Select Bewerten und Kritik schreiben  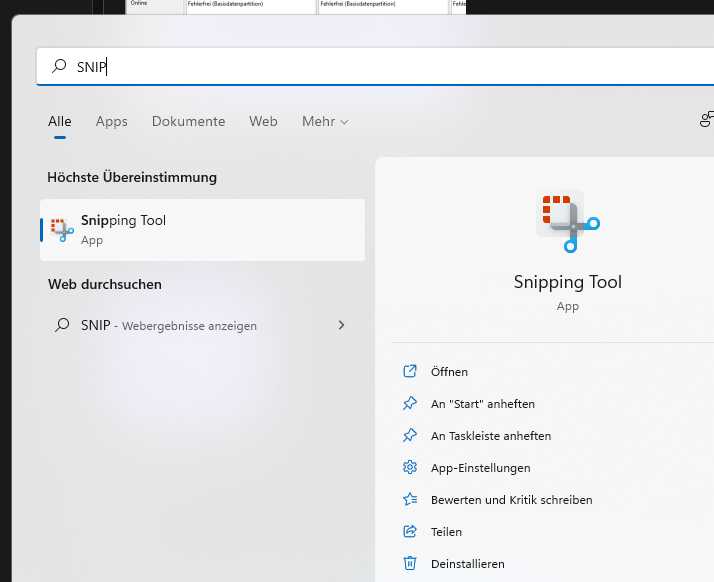point(512,500)
